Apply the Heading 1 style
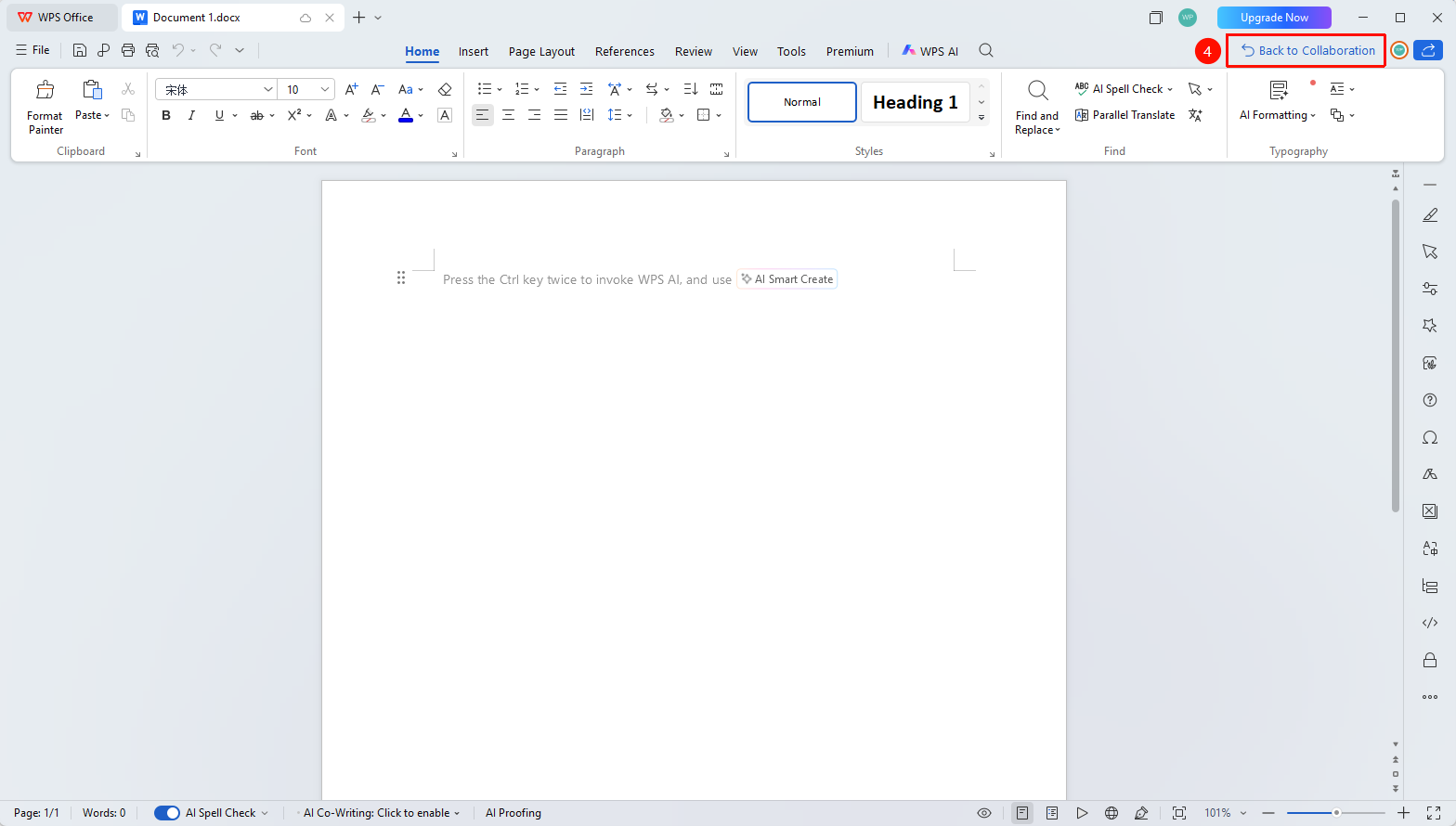 (x=916, y=102)
